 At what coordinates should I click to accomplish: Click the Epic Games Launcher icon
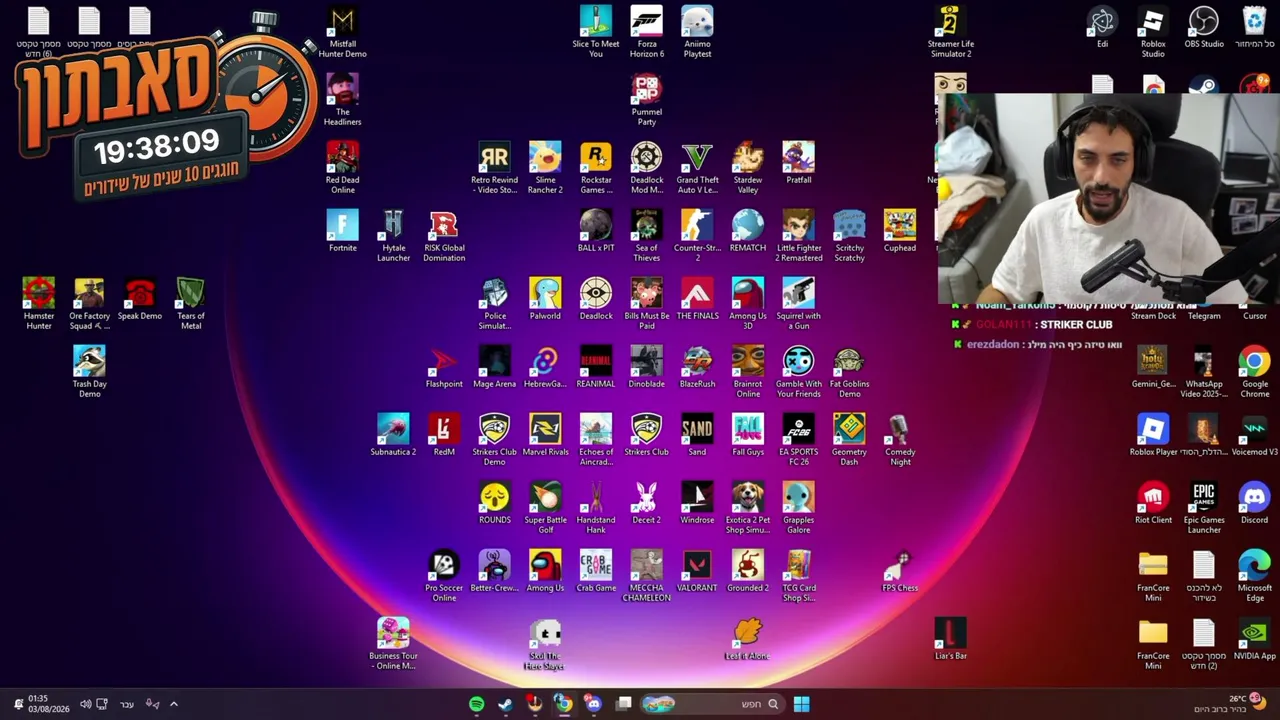coord(1204,508)
